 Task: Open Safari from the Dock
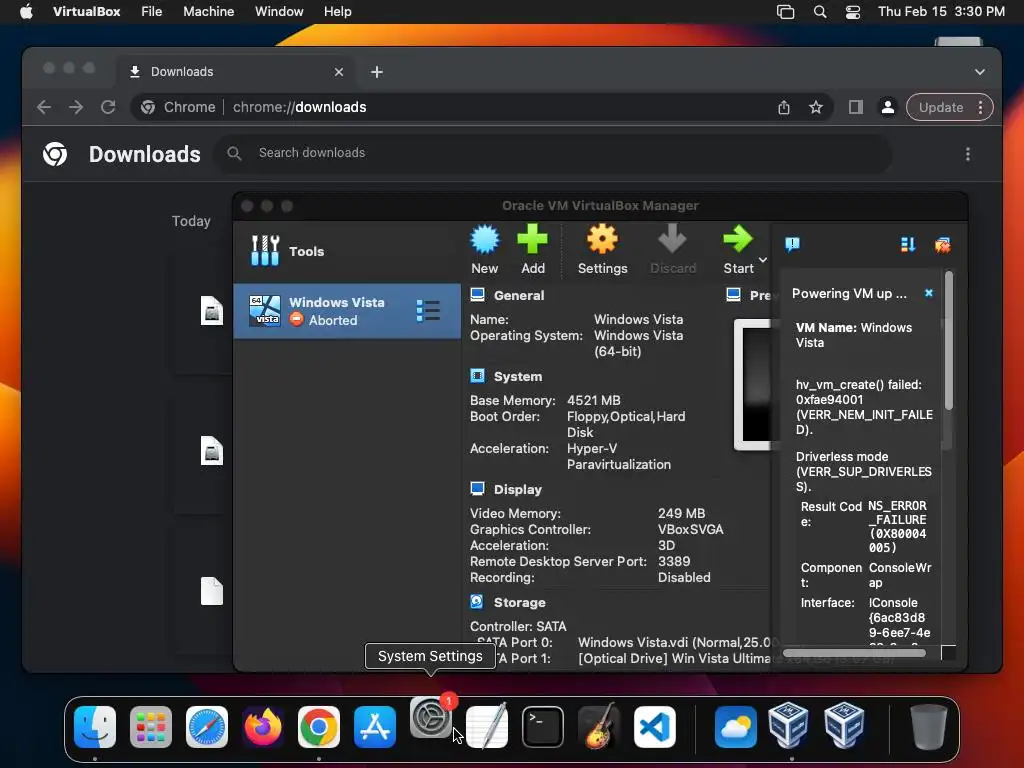tap(207, 726)
